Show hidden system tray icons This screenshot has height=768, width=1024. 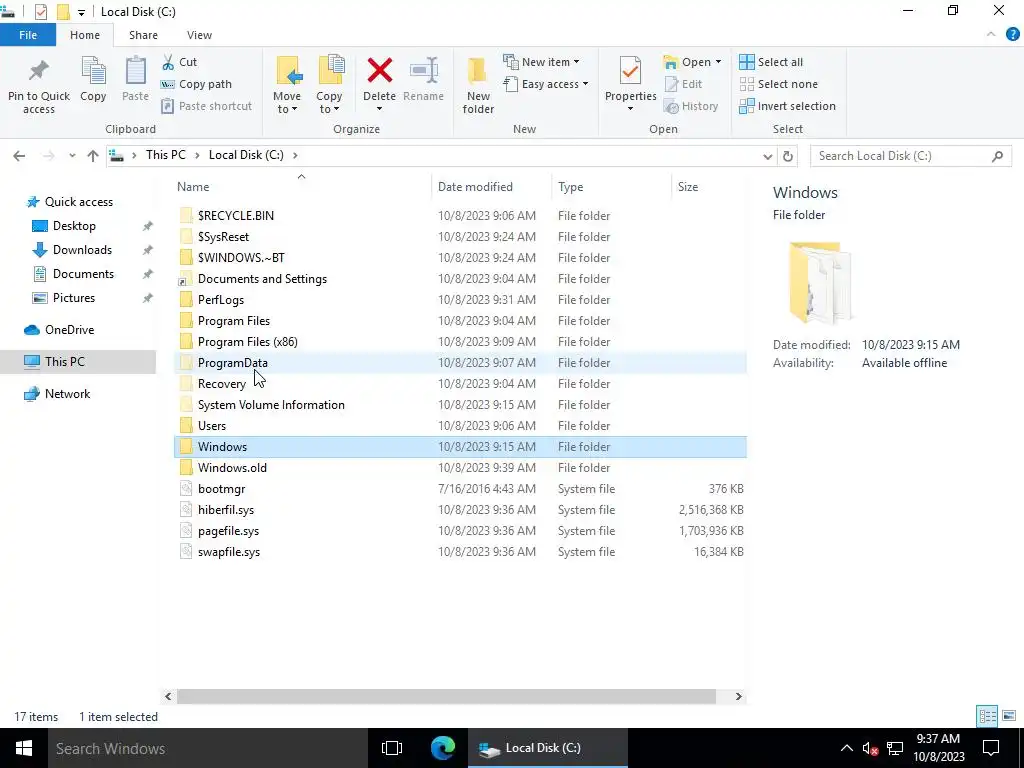(x=846, y=748)
